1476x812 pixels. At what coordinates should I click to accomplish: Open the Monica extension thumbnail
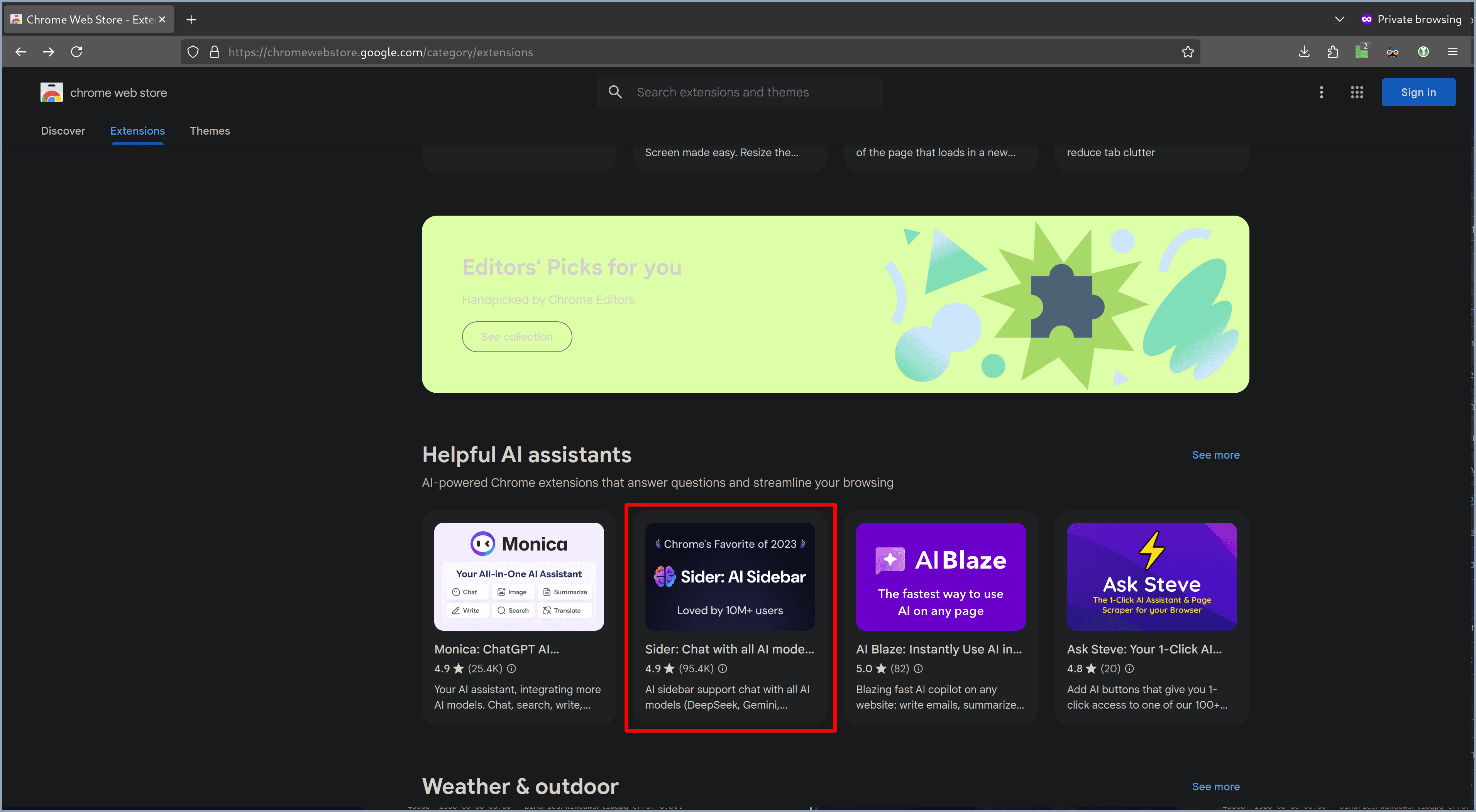click(x=518, y=577)
